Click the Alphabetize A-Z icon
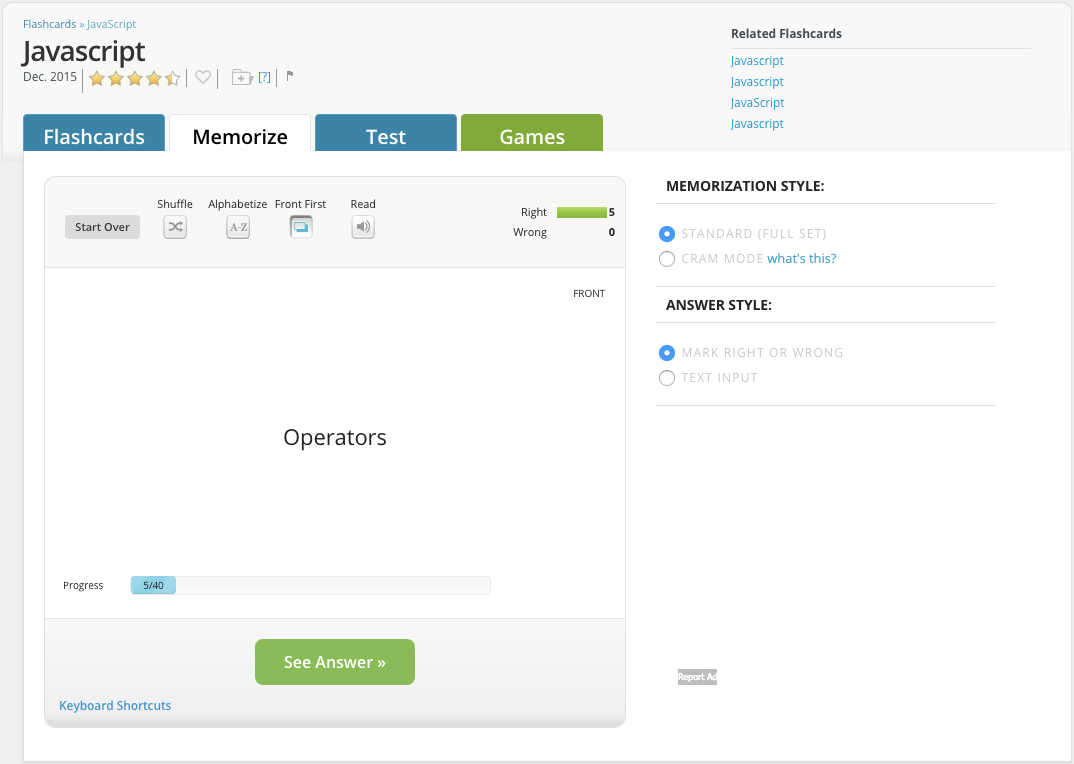 coord(238,227)
